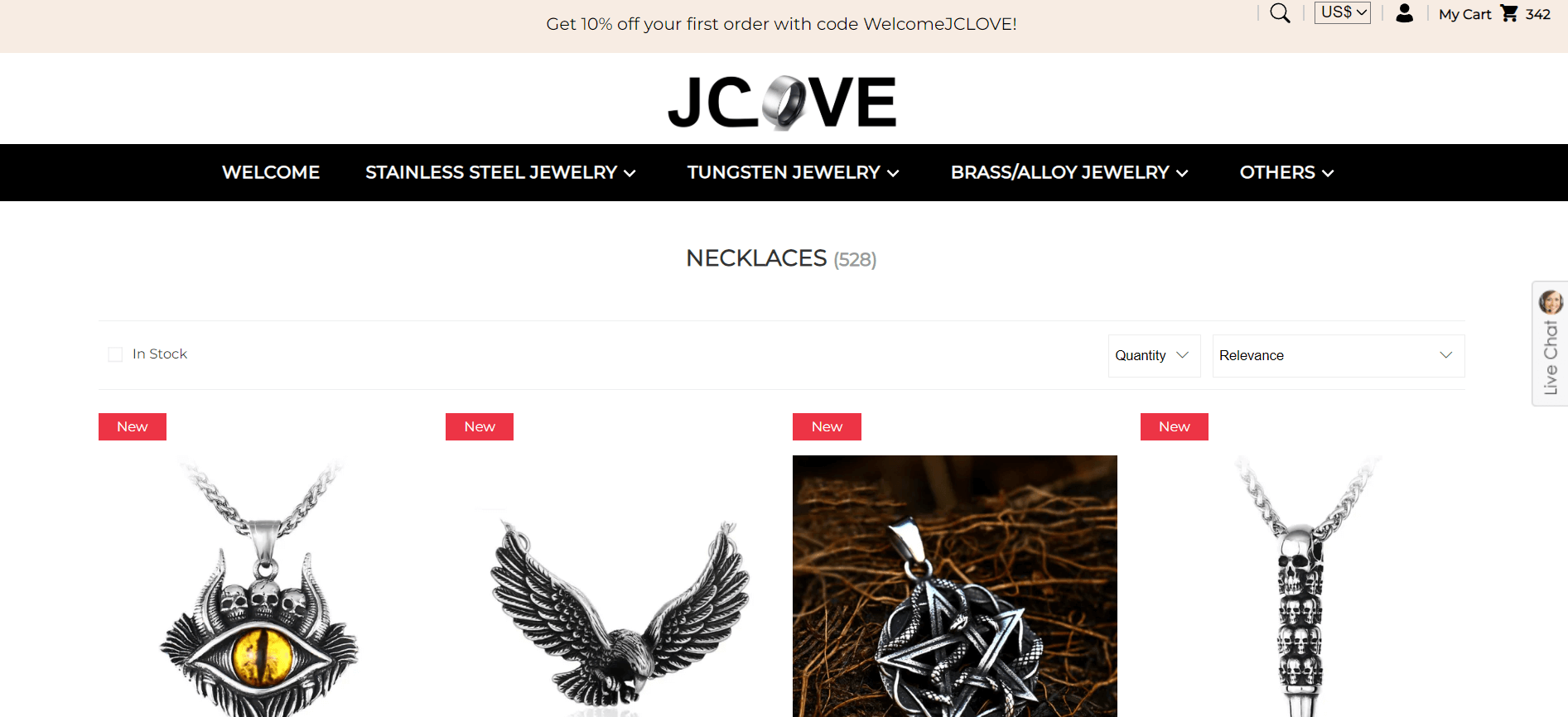Open Live Chat agent avatar
1568x717 pixels.
[1551, 302]
